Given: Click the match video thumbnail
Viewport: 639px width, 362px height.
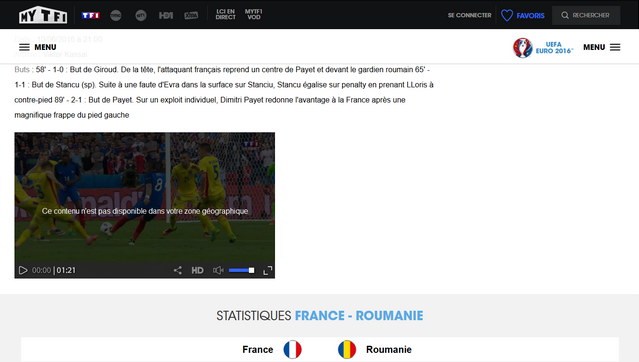Looking at the screenshot, I should click(145, 197).
